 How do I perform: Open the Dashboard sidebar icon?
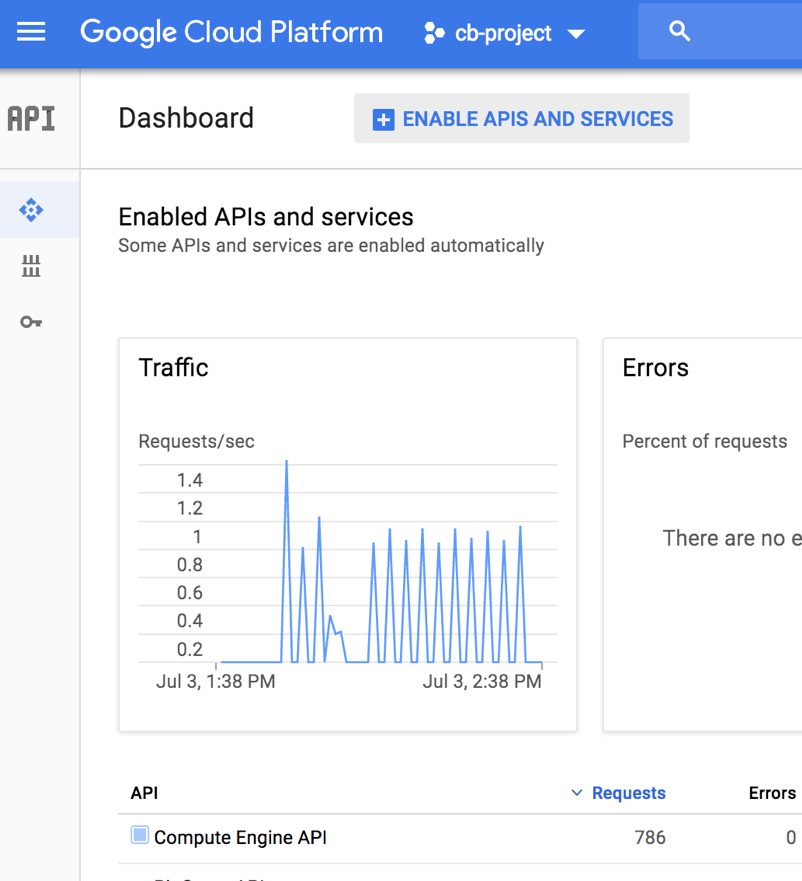tap(31, 210)
